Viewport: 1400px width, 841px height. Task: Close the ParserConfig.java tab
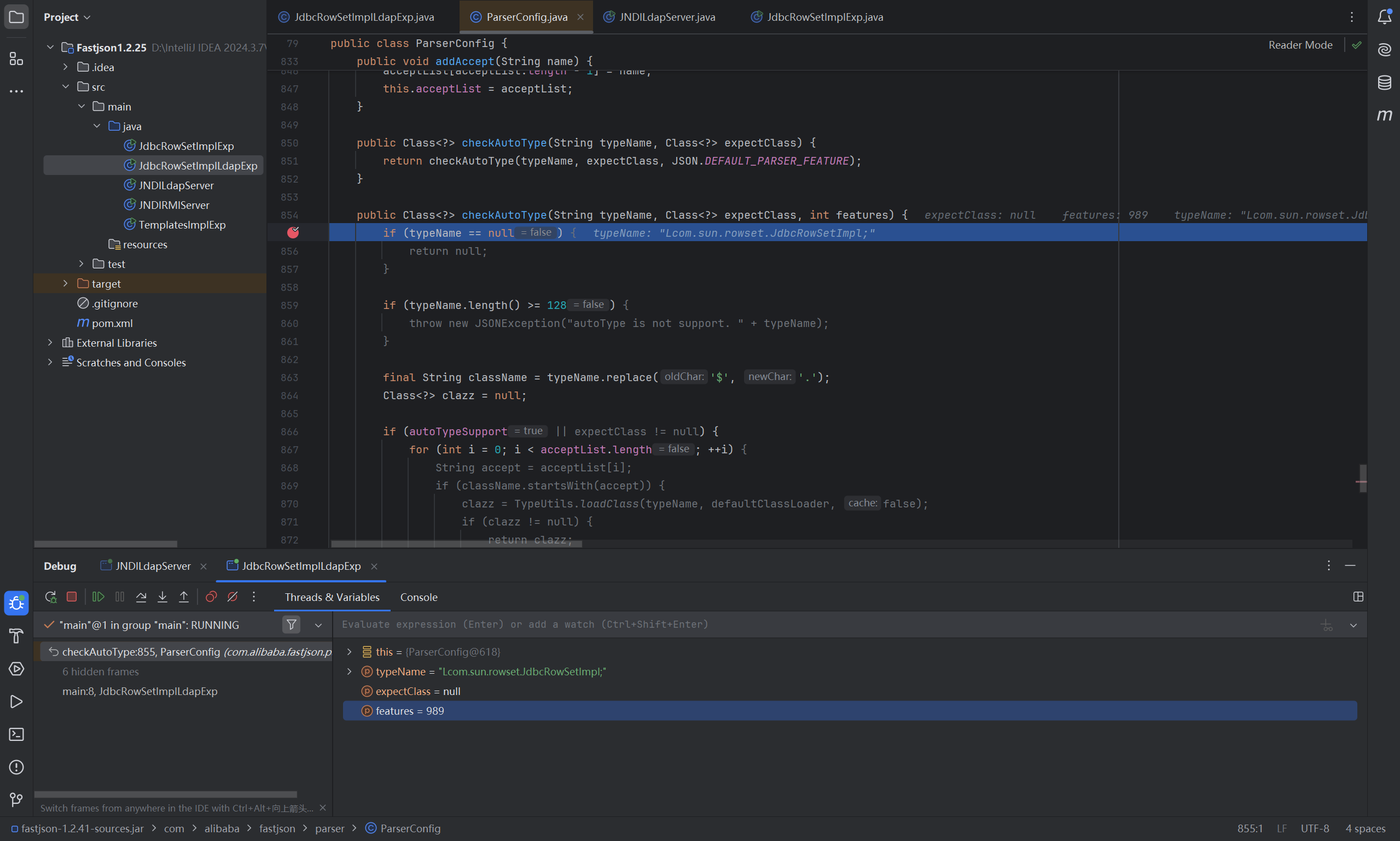(580, 17)
